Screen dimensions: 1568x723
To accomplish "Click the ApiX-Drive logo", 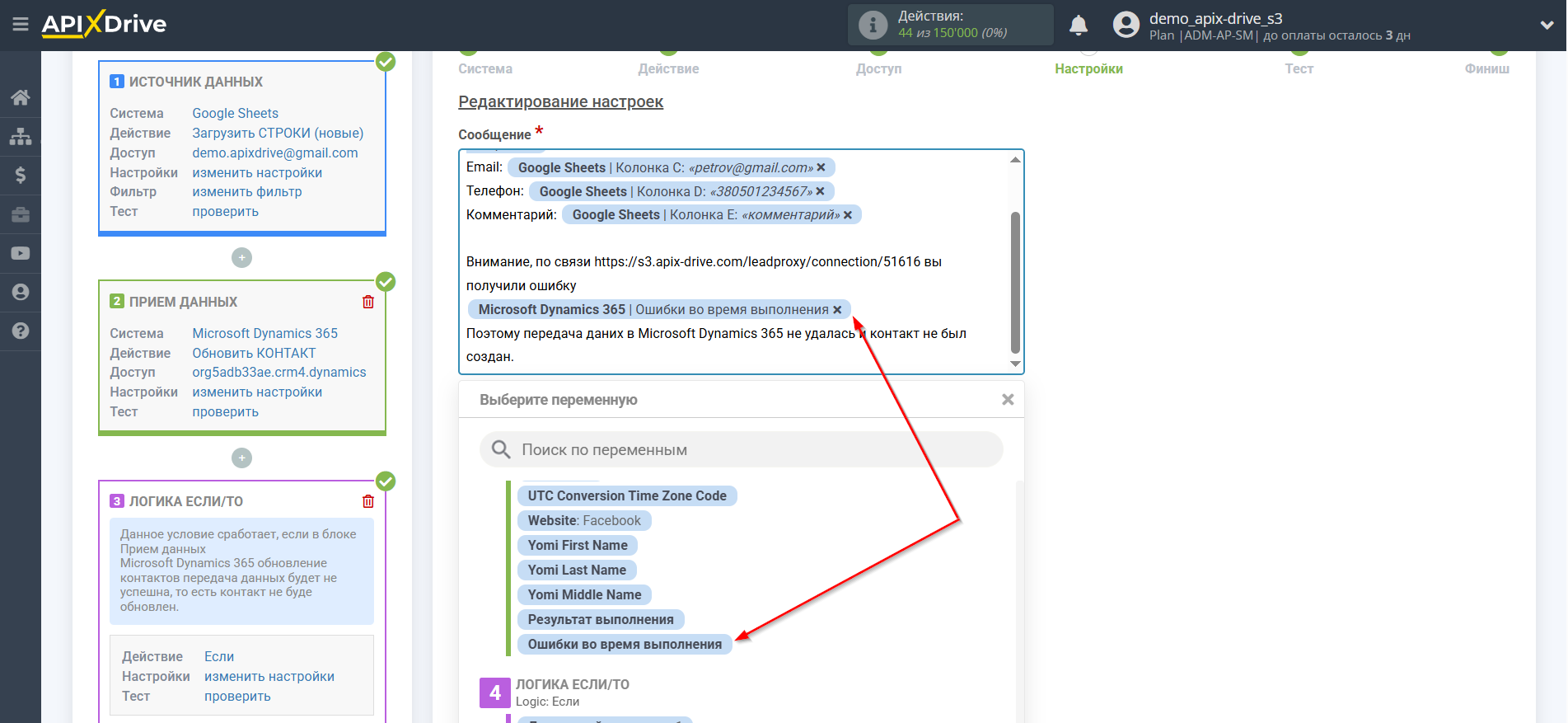I will pos(104,24).
